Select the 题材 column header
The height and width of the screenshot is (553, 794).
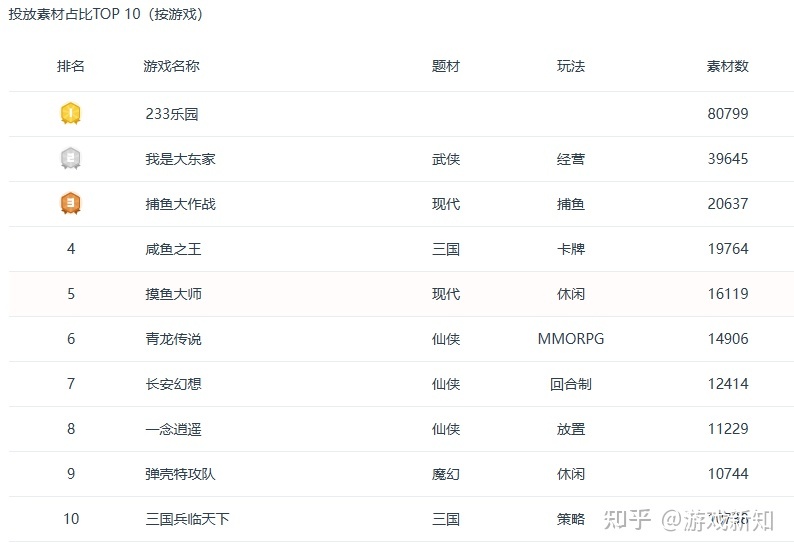click(x=446, y=66)
